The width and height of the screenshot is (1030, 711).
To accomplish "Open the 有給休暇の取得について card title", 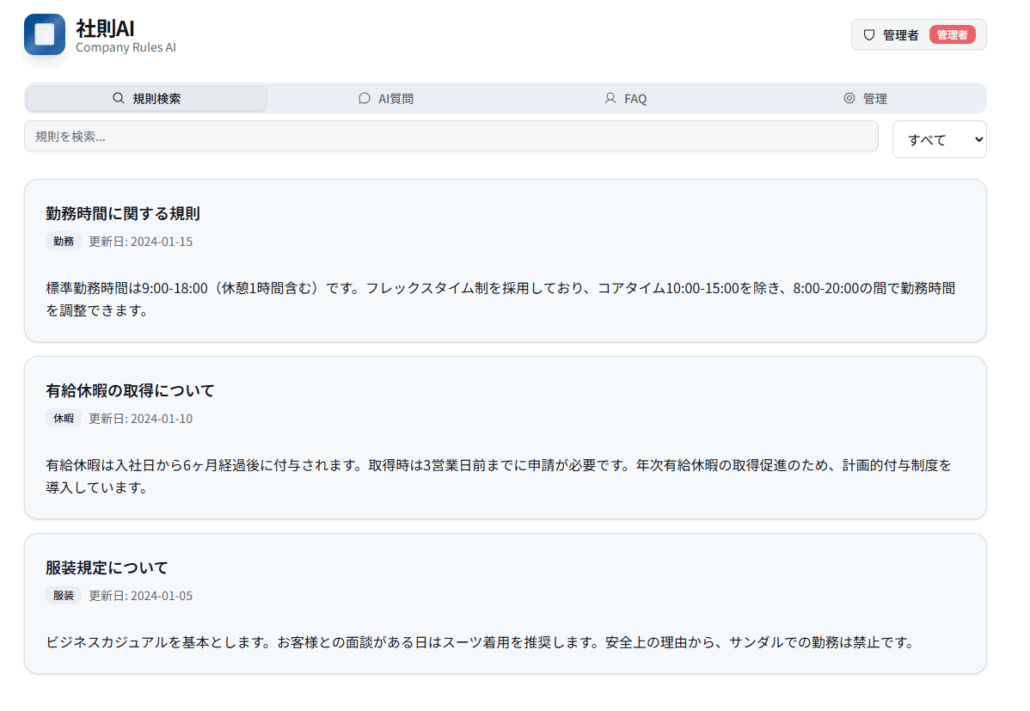I will point(130,390).
